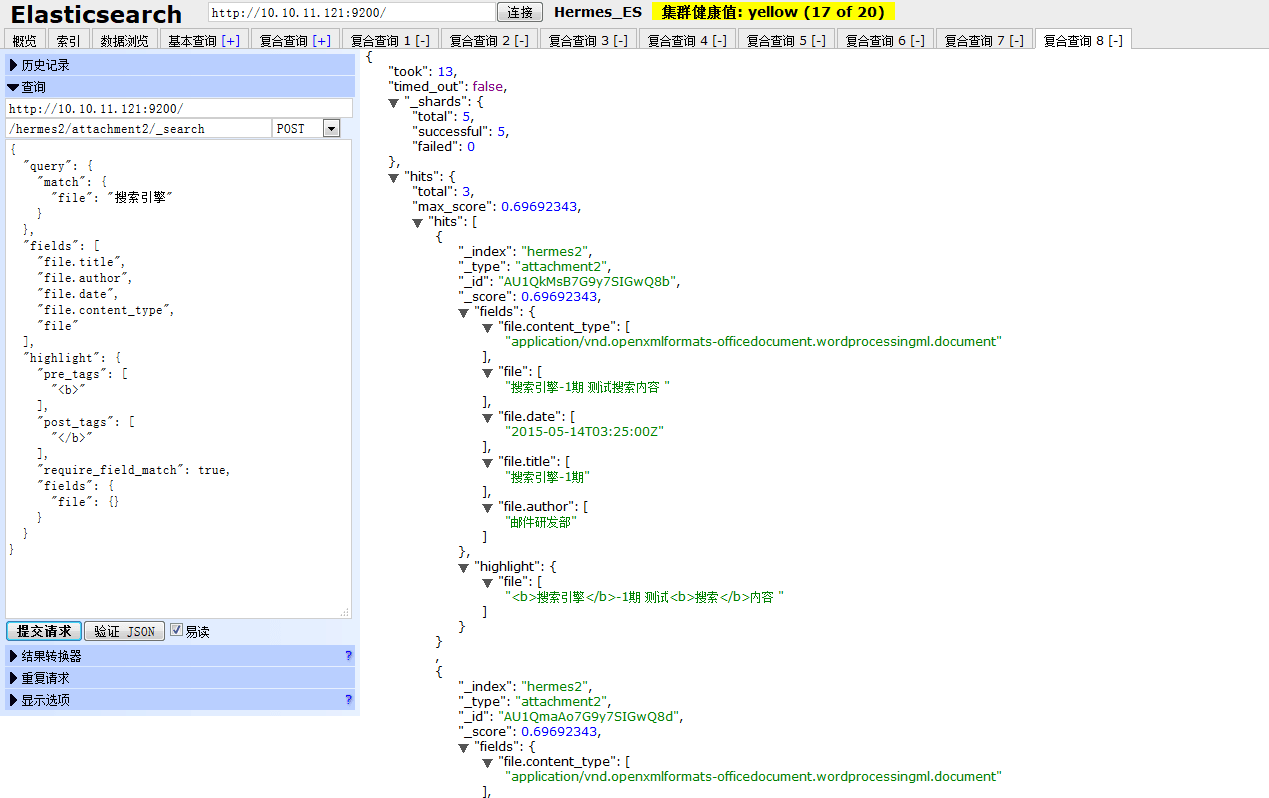Collapse the "file.date" node
The image size is (1269, 798).
[x=488, y=418]
